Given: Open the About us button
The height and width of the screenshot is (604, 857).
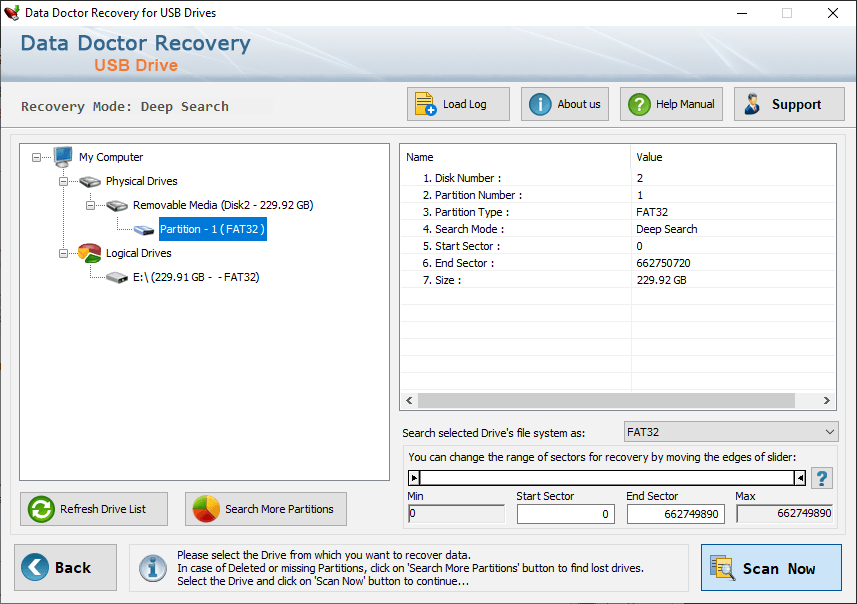Looking at the screenshot, I should (565, 104).
